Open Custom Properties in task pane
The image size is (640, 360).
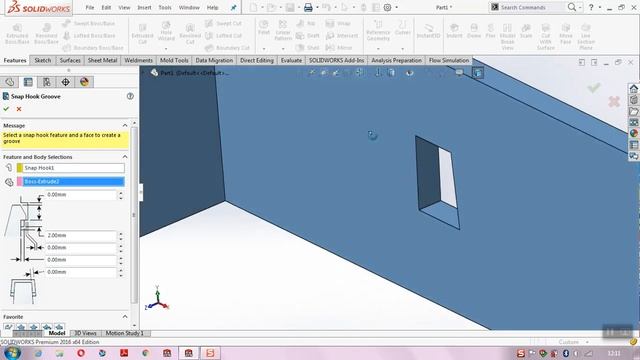coord(633,144)
